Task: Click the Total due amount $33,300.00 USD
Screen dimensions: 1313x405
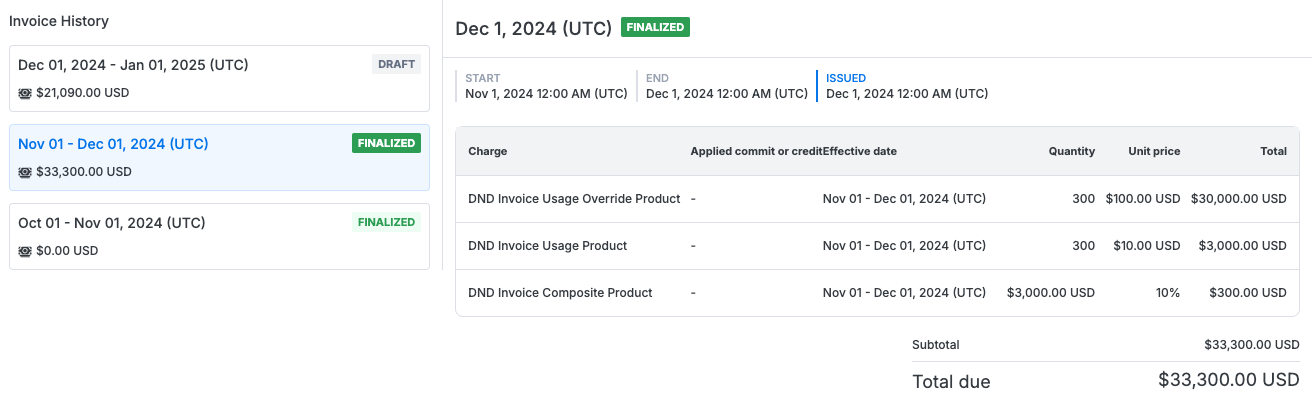Action: click(x=1228, y=380)
